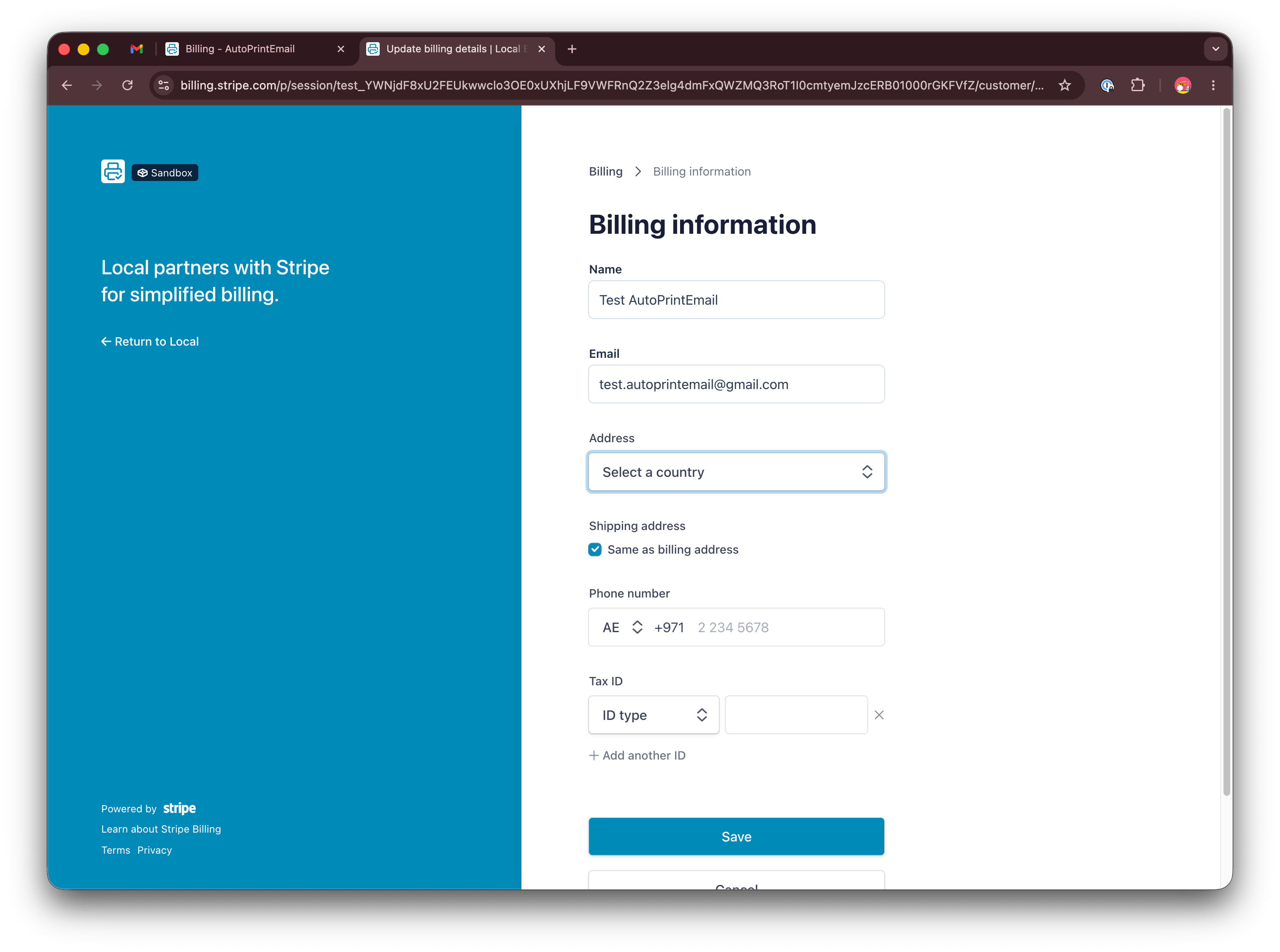Focus the Email input field
This screenshot has height=952, width=1280.
(736, 384)
